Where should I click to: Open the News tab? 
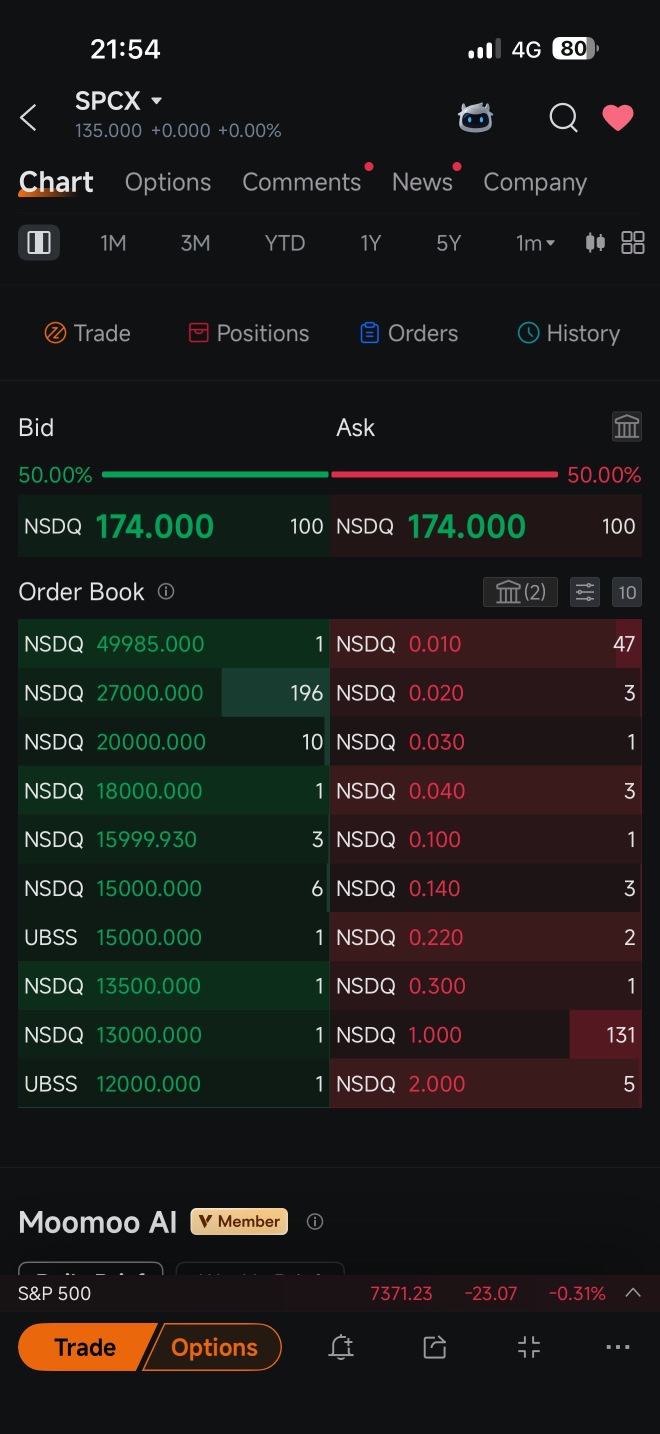[422, 182]
